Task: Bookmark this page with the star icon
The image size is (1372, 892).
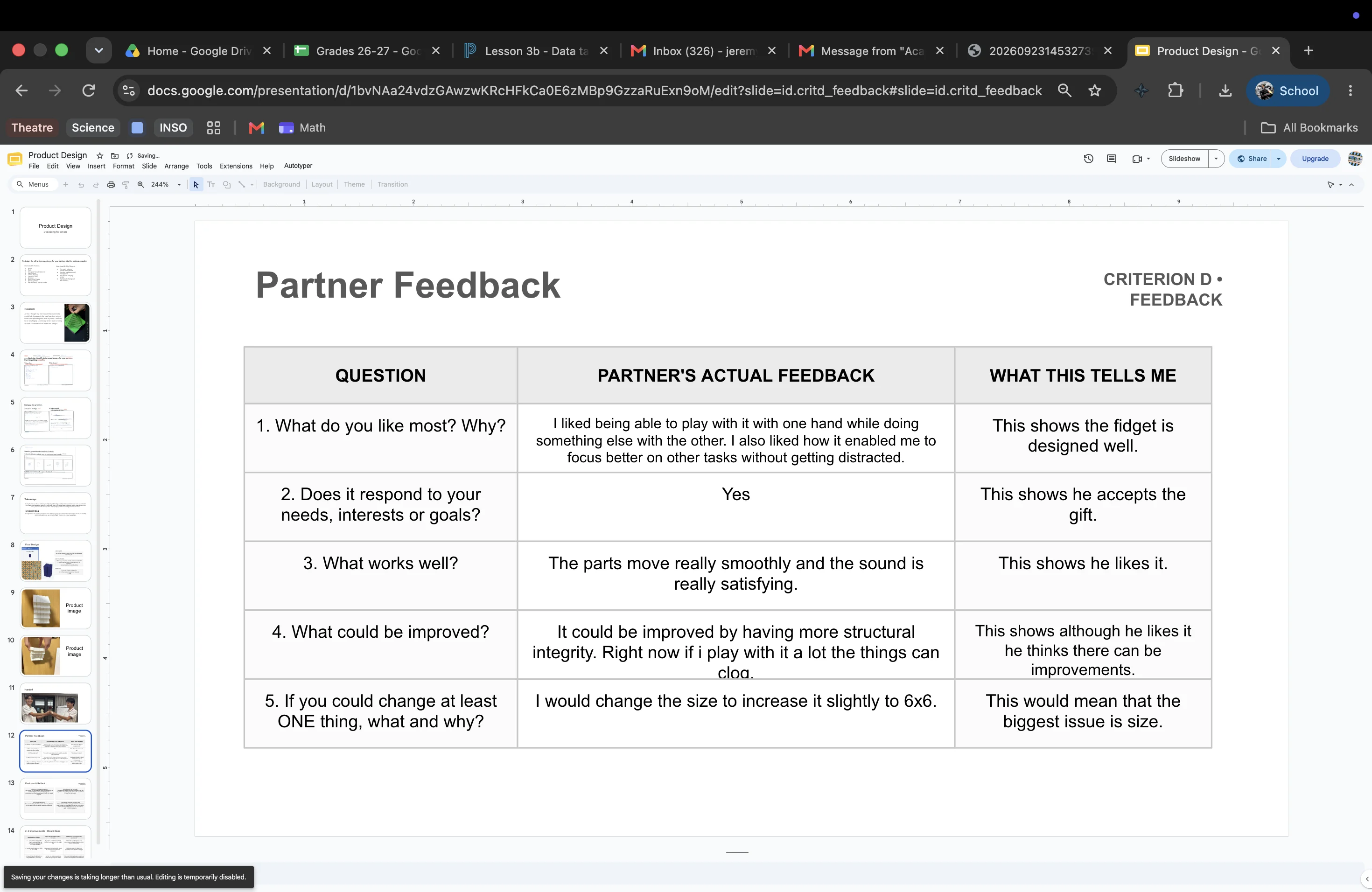Action: click(1095, 91)
